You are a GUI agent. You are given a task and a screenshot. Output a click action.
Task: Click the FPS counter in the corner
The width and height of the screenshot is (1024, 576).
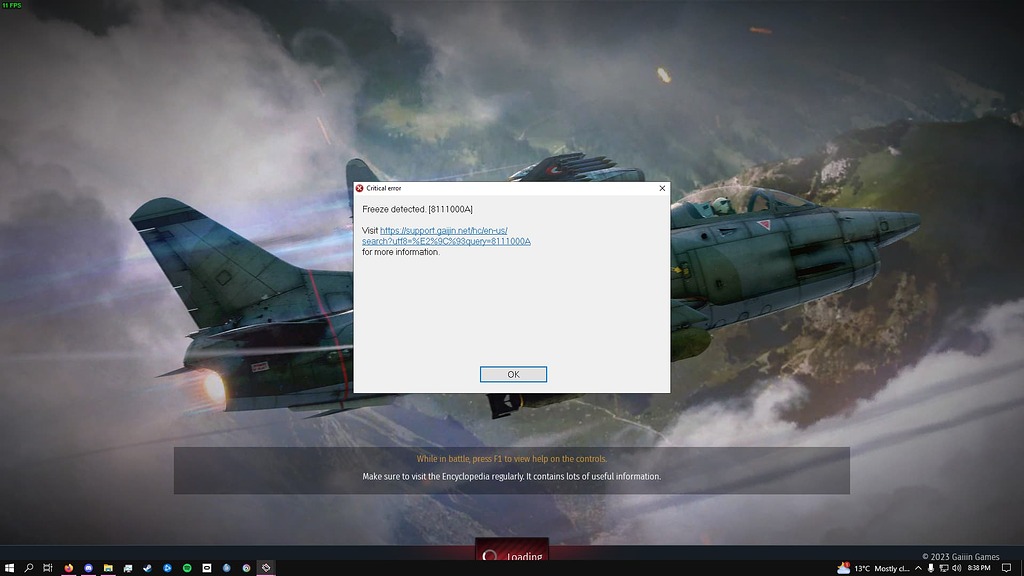click(x=11, y=5)
